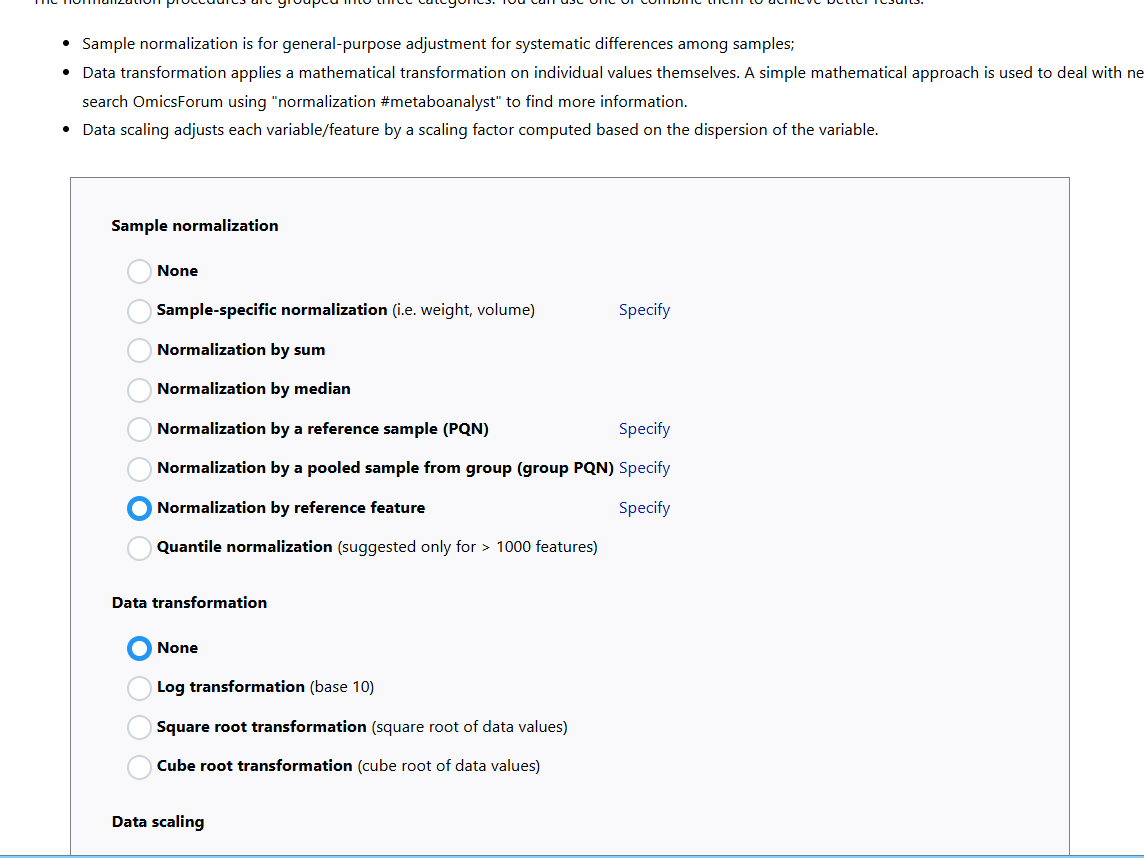Image resolution: width=1144 pixels, height=858 pixels.
Task: Click Specify beside reference sample (PQN)
Action: point(644,429)
